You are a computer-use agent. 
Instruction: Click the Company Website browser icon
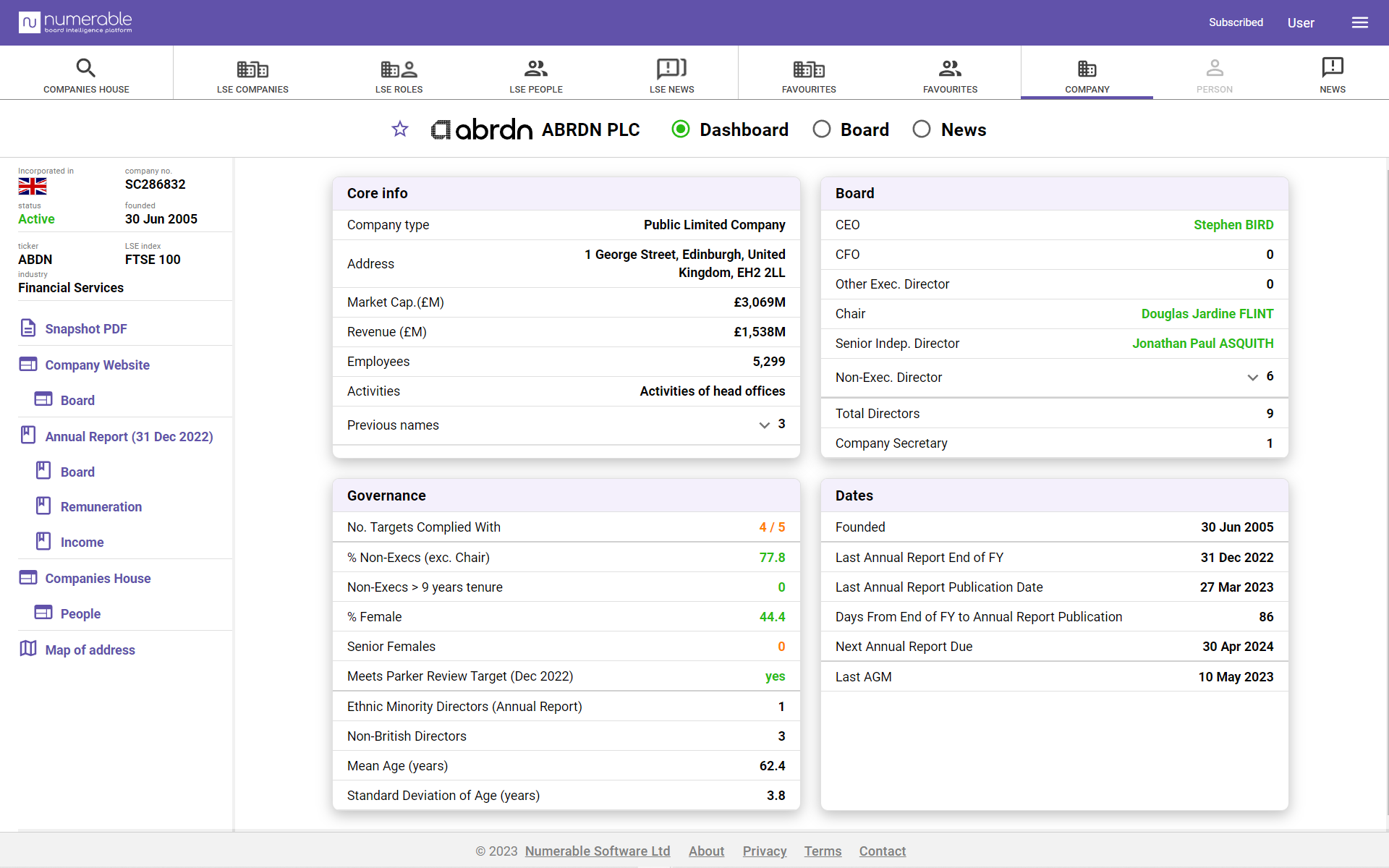tap(28, 364)
